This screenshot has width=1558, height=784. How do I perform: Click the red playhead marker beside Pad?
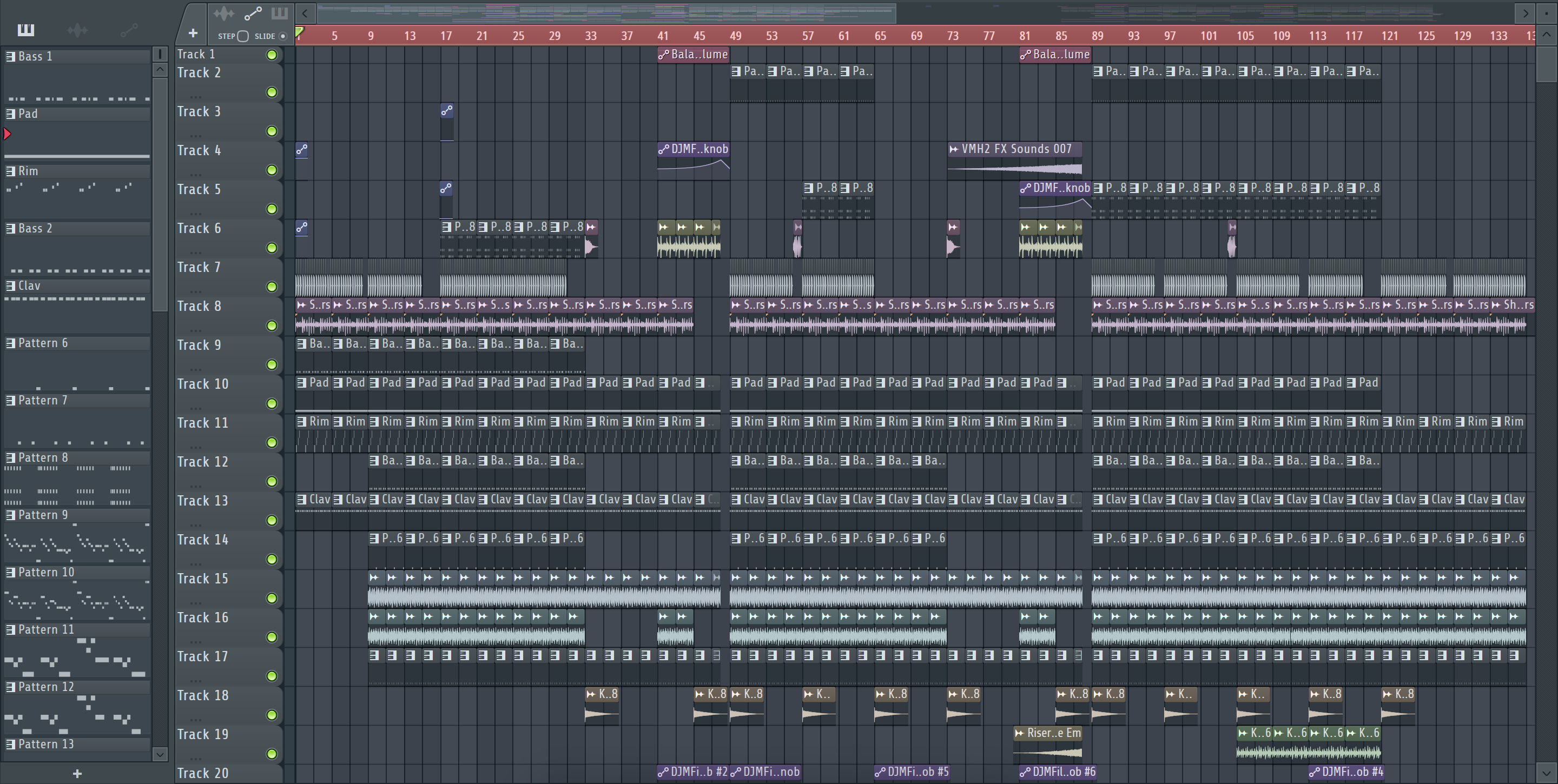pyautogui.click(x=7, y=134)
